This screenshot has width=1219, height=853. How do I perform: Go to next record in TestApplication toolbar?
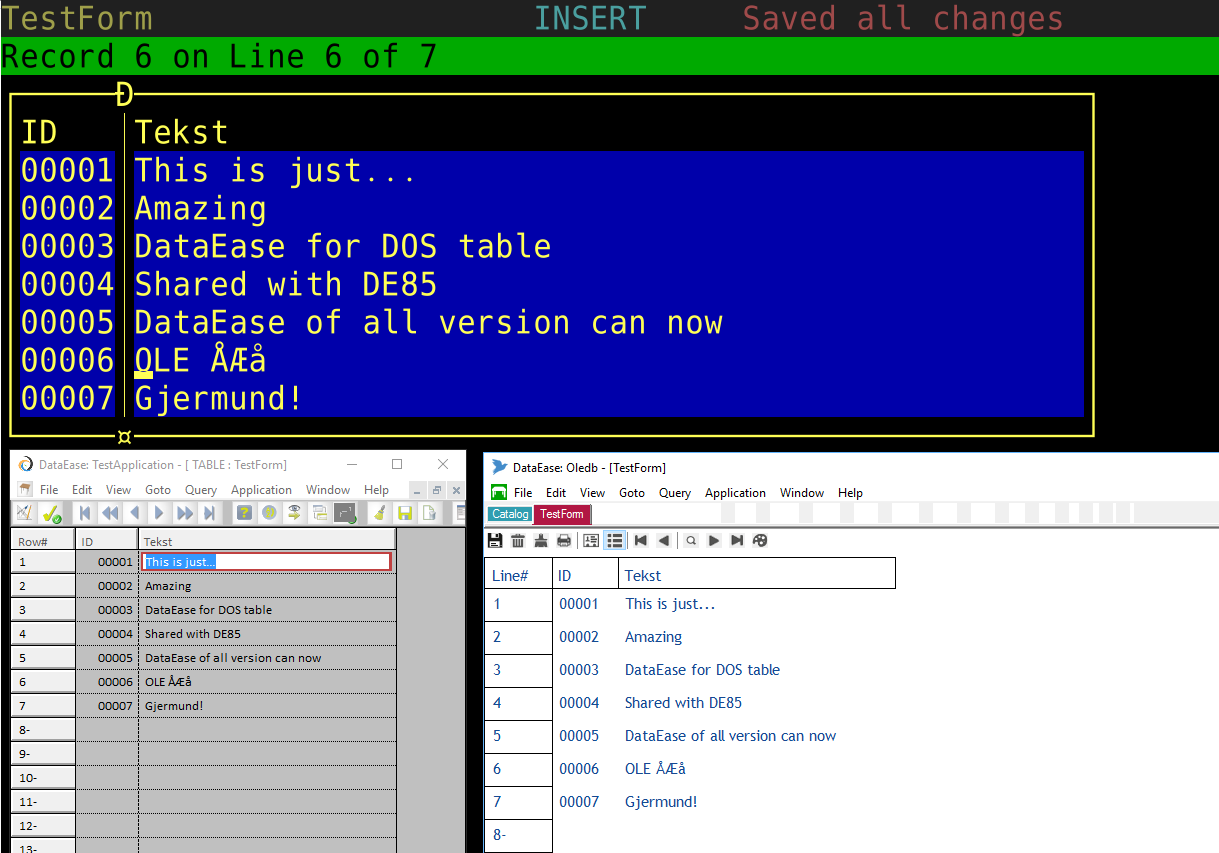(159, 513)
